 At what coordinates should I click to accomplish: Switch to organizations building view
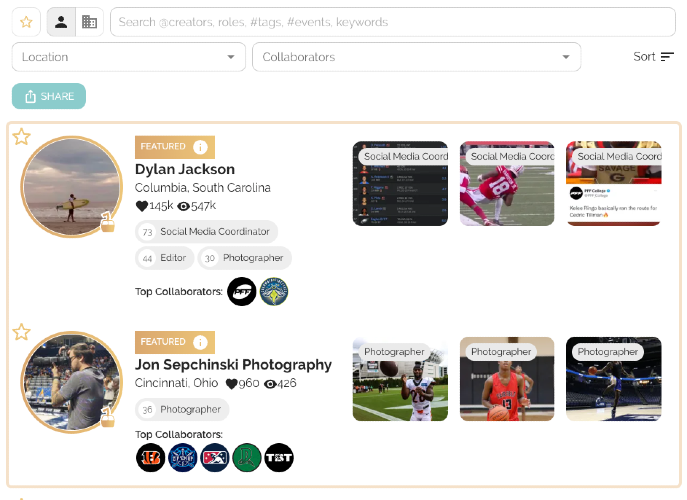click(x=89, y=22)
